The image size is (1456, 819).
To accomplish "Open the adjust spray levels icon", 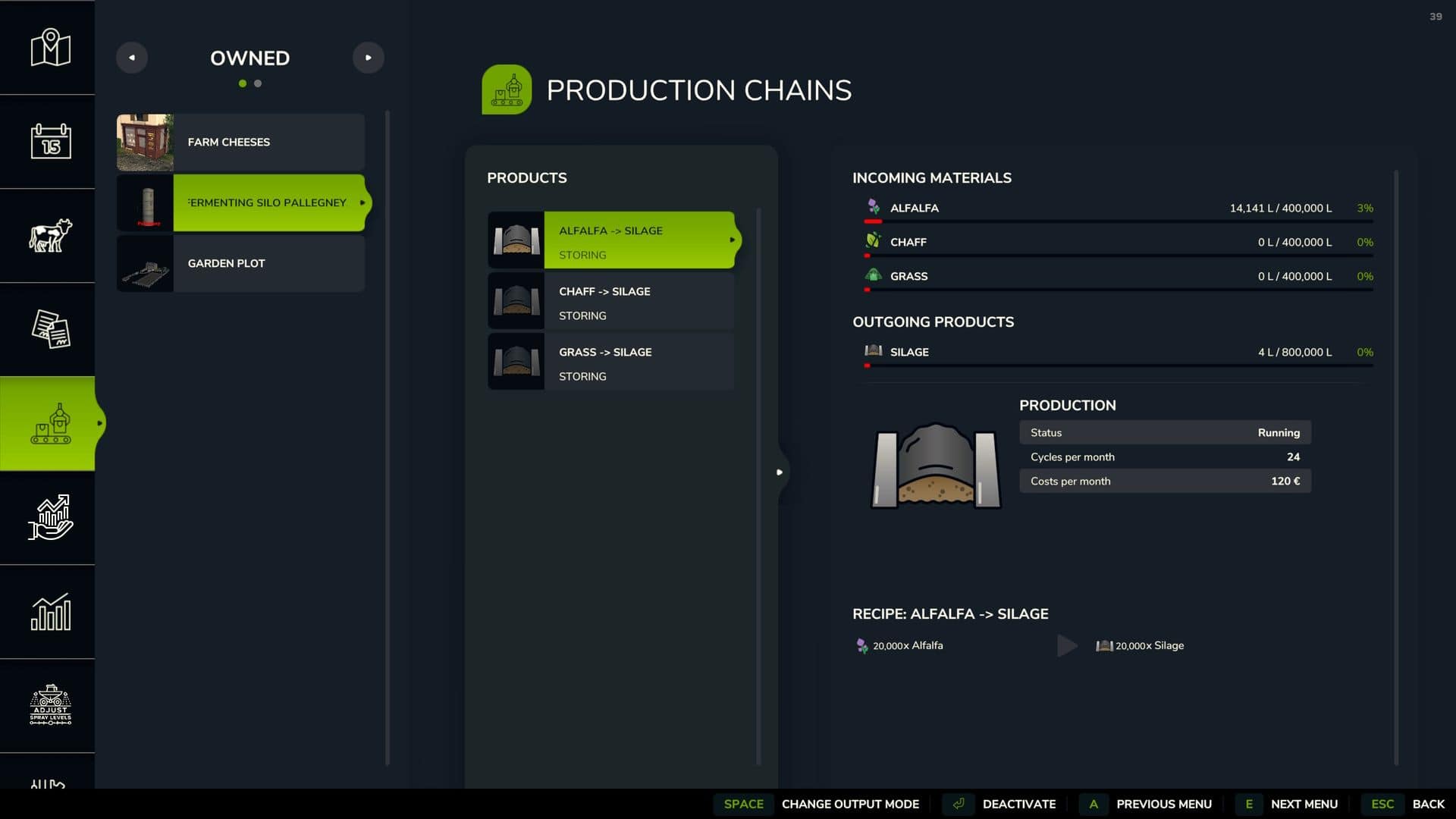I will [x=50, y=705].
